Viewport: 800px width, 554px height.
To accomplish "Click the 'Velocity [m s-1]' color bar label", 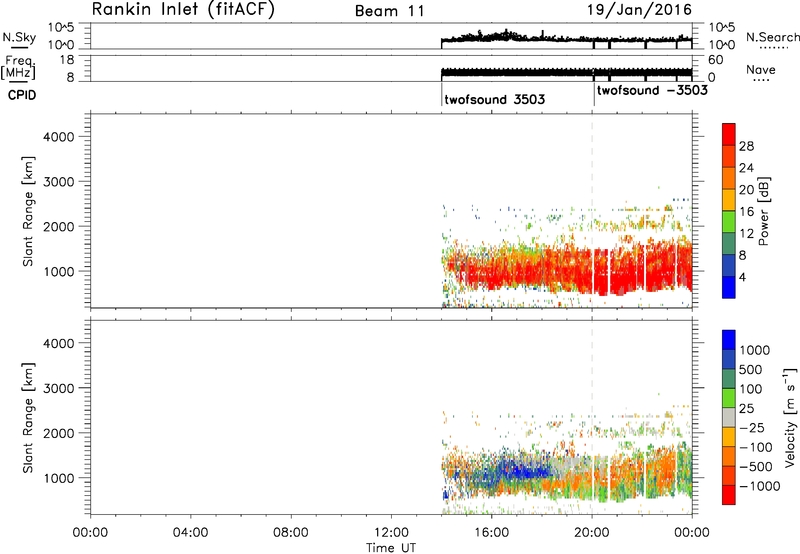I will coord(789,417).
